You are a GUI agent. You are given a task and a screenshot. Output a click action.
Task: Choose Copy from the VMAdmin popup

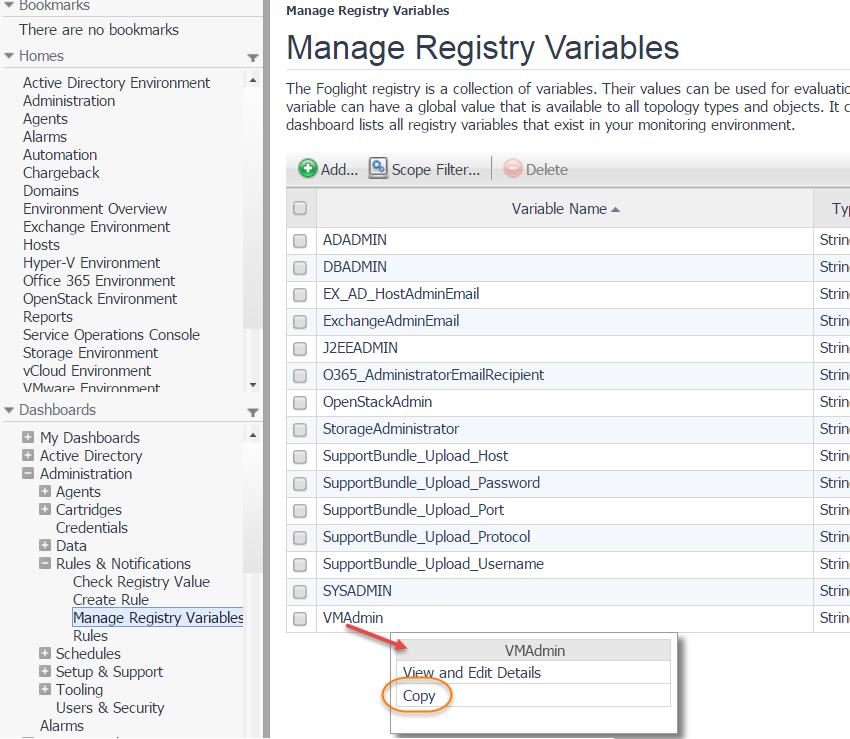[419, 696]
